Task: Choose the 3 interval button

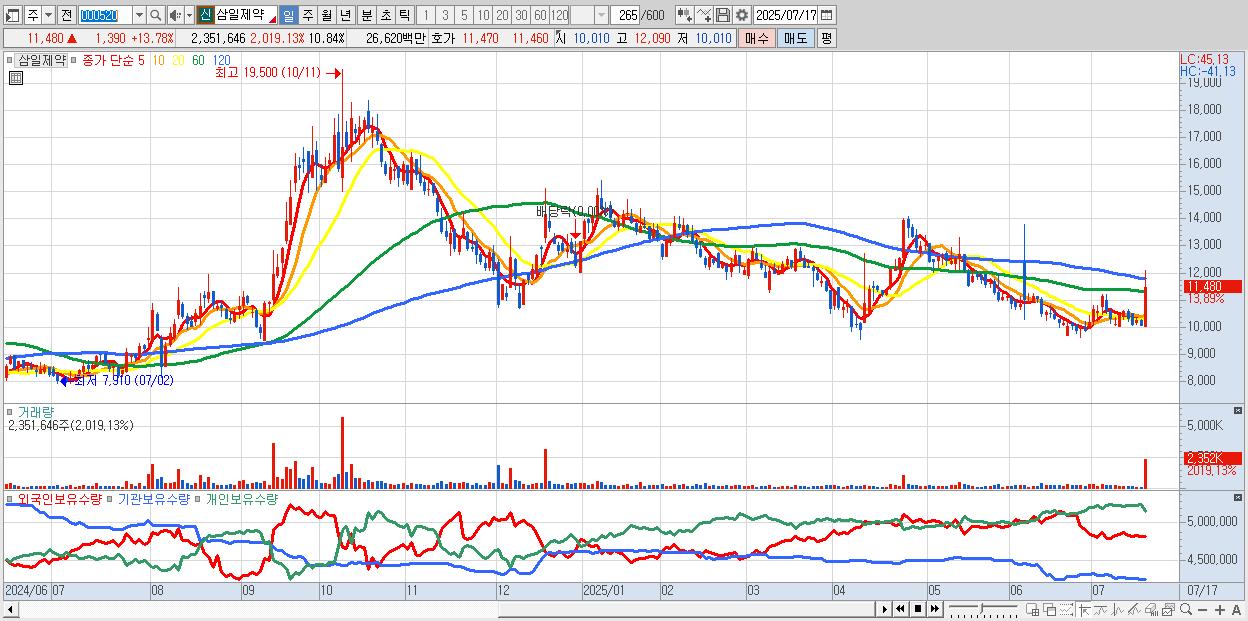Action: 445,15
